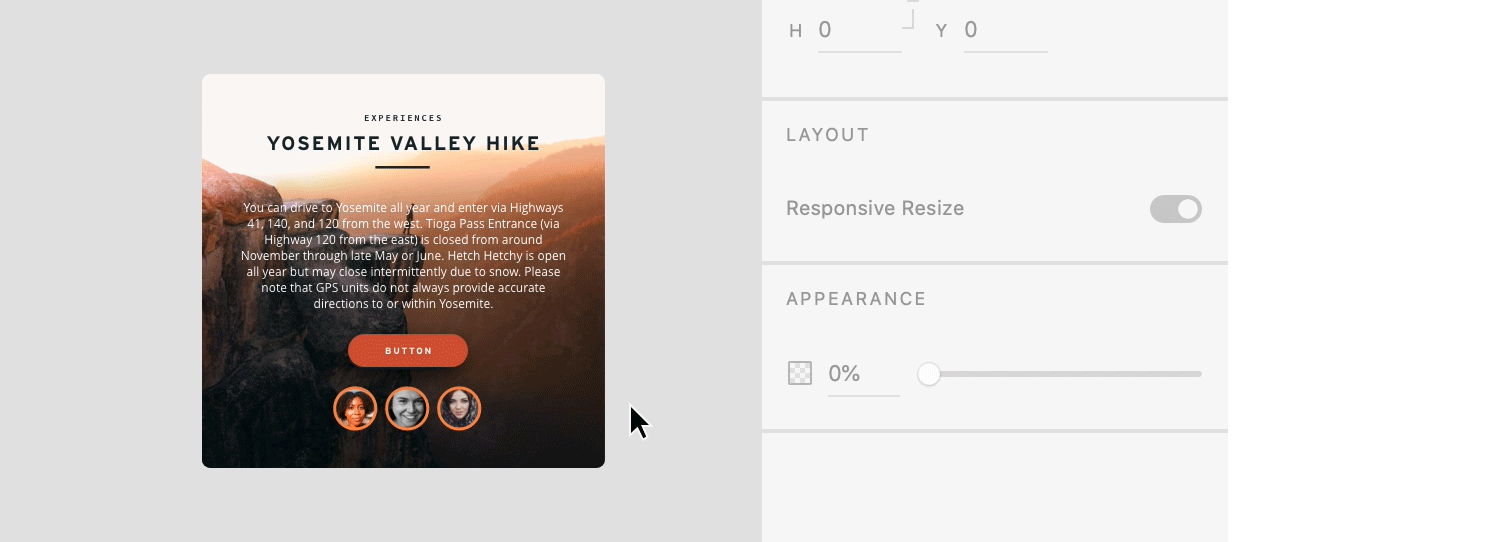Screen dimensions: 1500x542
Task: Click the middle of the opacity slider track
Action: [x=1065, y=374]
